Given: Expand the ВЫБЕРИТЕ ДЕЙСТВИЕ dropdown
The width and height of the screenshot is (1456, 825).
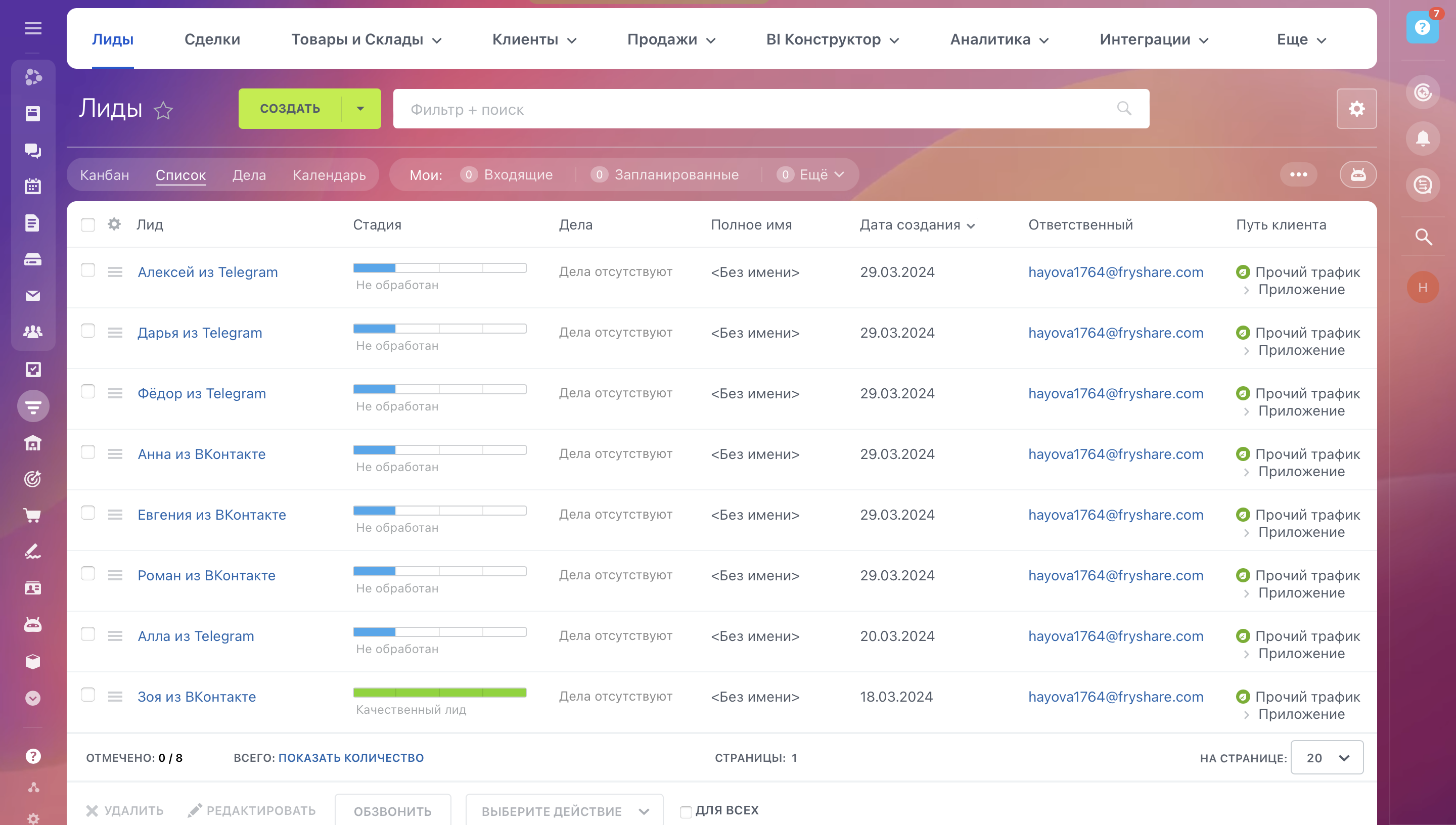Looking at the screenshot, I should [564, 811].
